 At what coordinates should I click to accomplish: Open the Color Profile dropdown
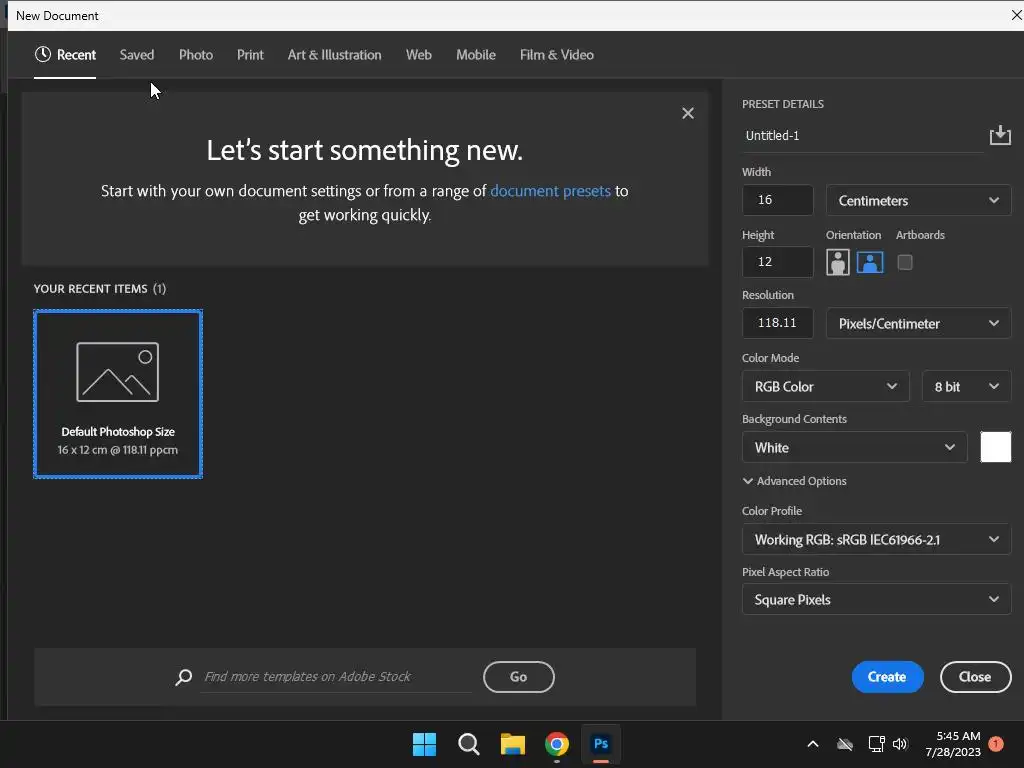(x=876, y=539)
